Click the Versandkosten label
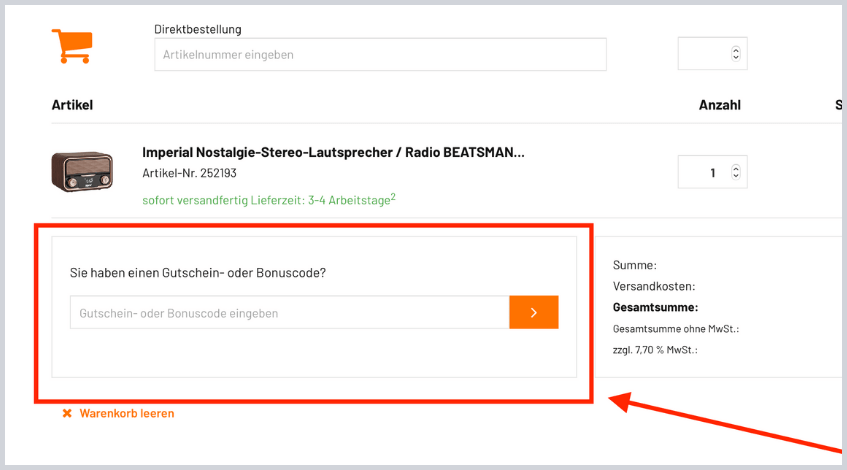 [x=654, y=286]
